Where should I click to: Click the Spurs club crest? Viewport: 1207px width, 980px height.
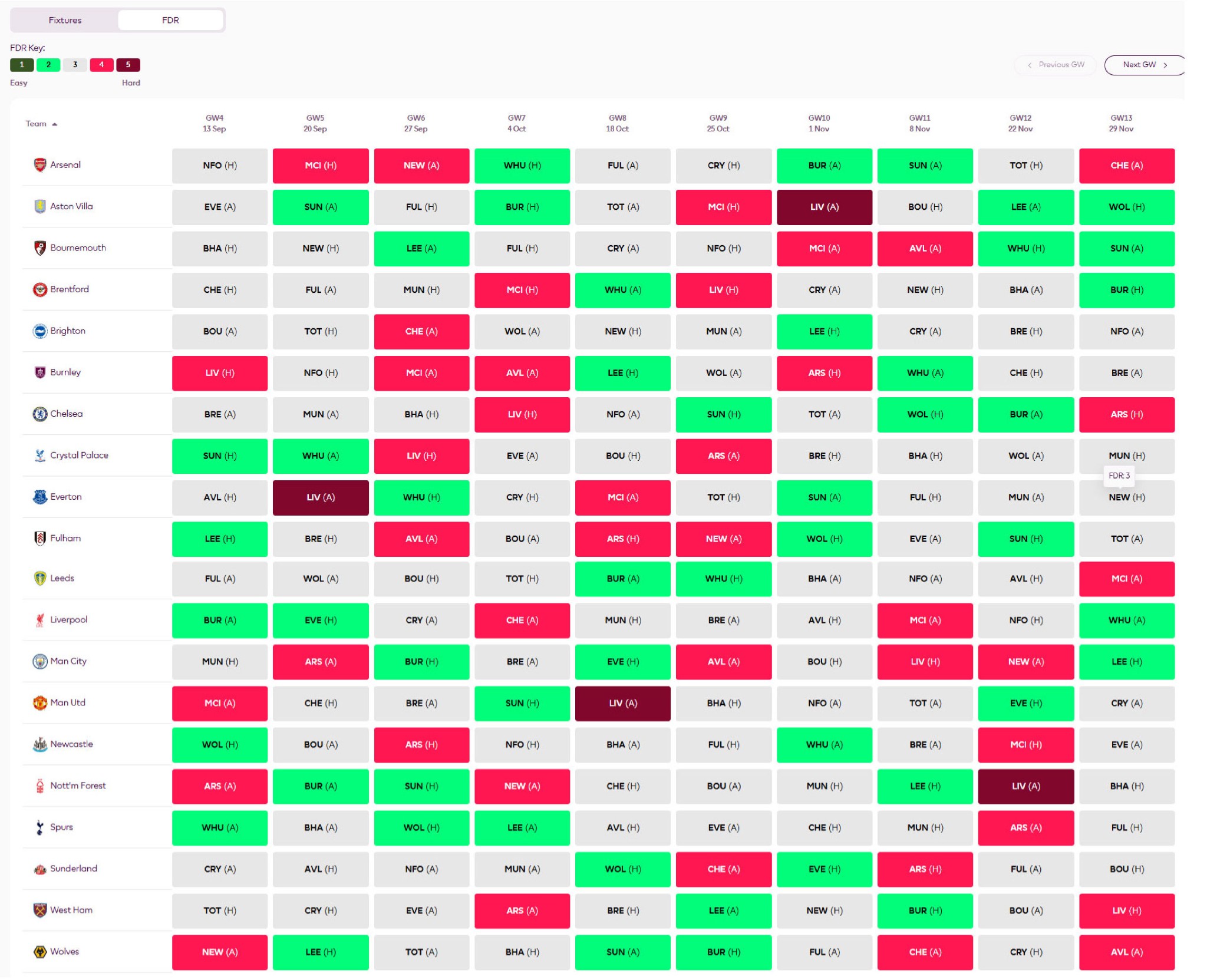pyautogui.click(x=39, y=827)
